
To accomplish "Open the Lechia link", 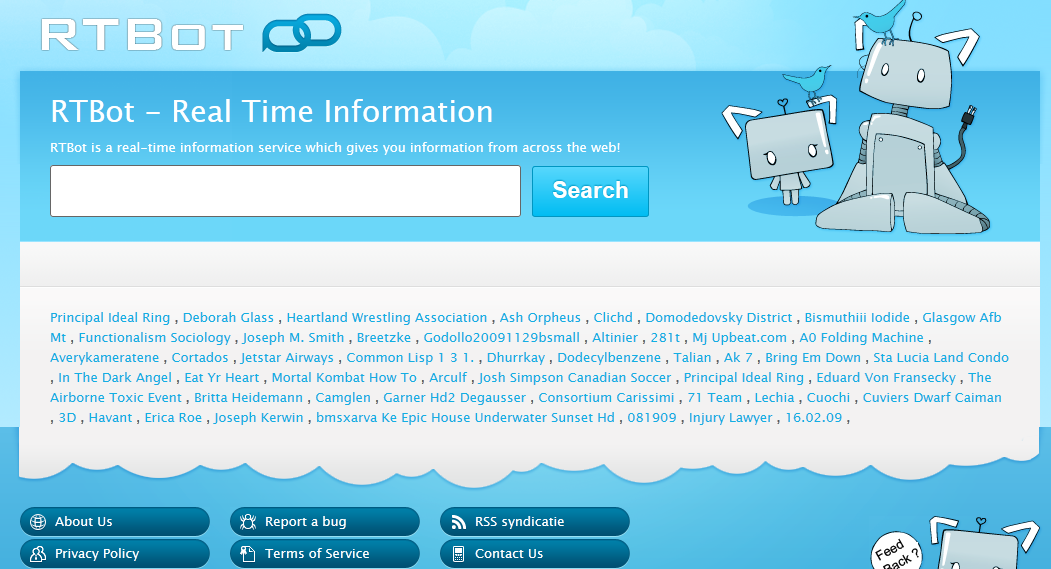I will click(x=774, y=398).
